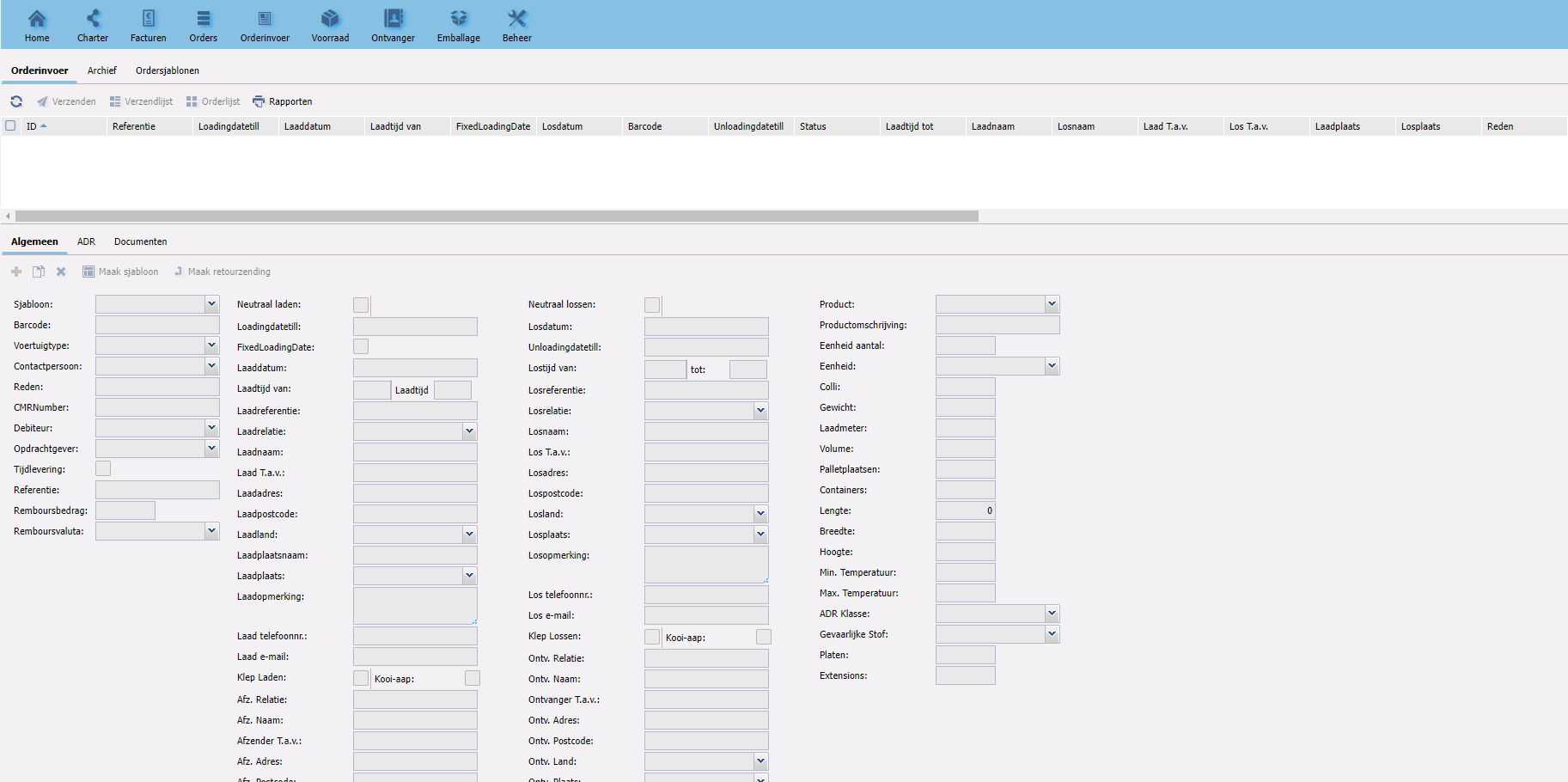Expand the Contactpersoon dropdown
1568x782 pixels.
coord(211,365)
